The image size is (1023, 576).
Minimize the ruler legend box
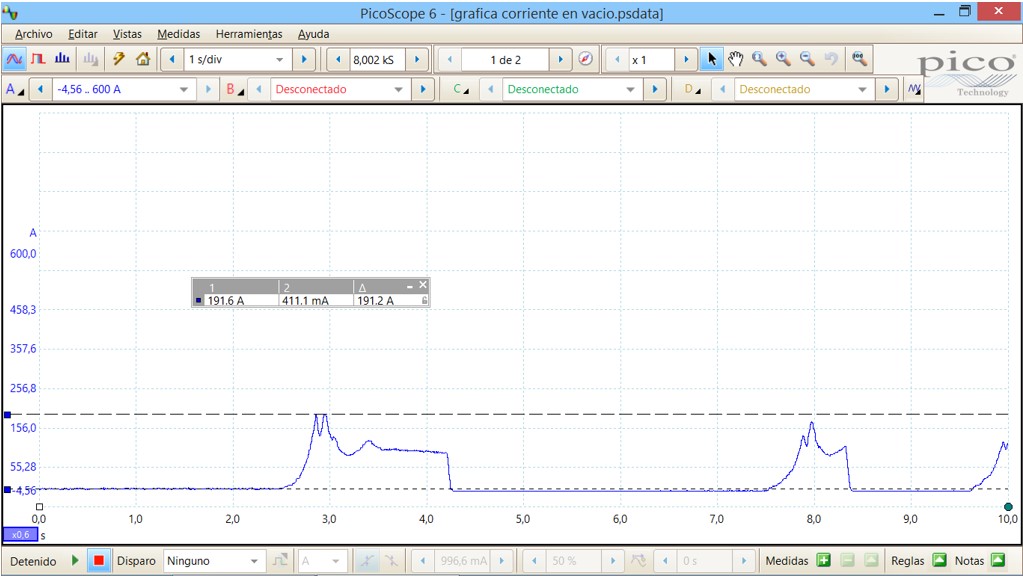pyautogui.click(x=410, y=286)
